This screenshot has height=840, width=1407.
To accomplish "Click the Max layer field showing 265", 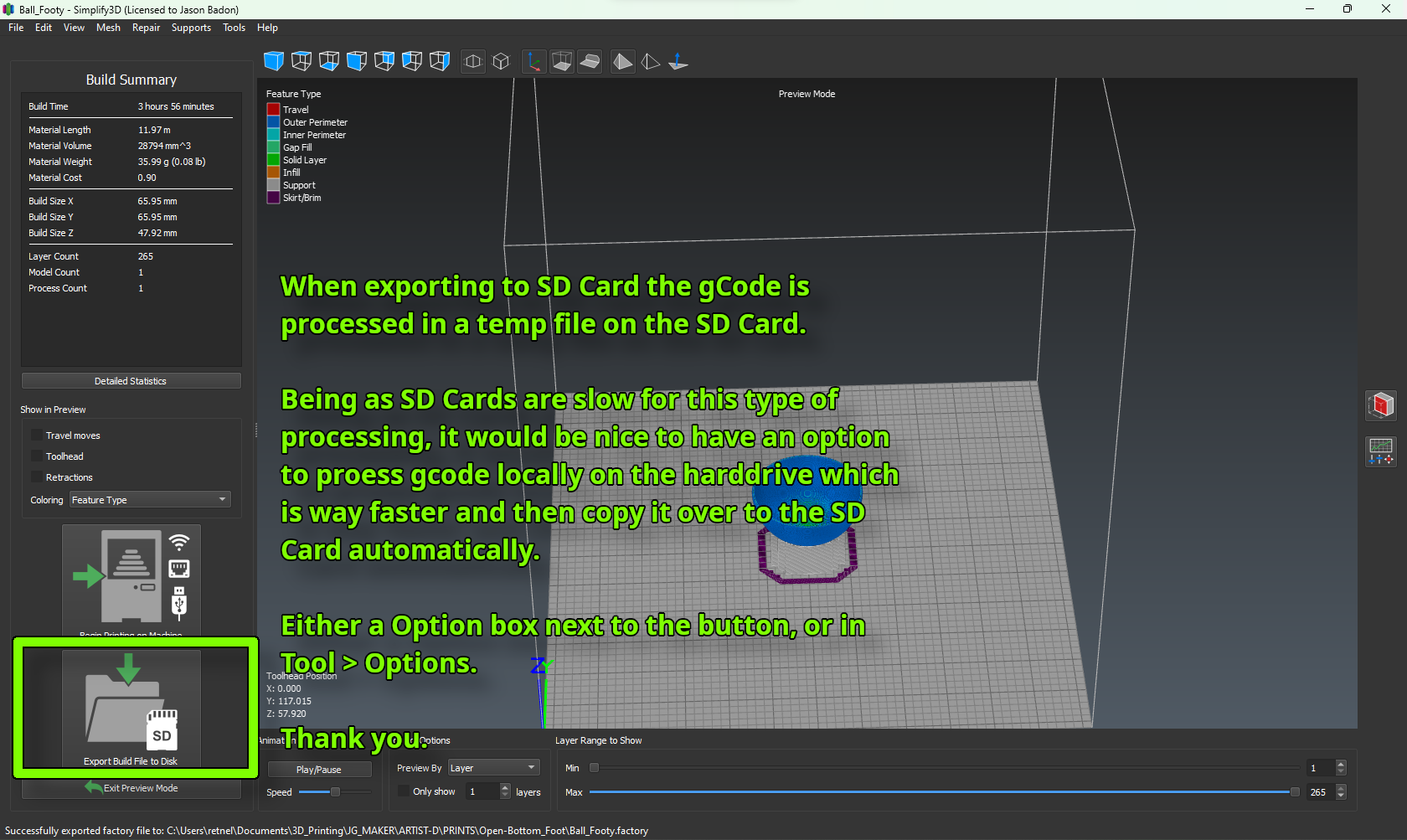I will (x=1321, y=792).
